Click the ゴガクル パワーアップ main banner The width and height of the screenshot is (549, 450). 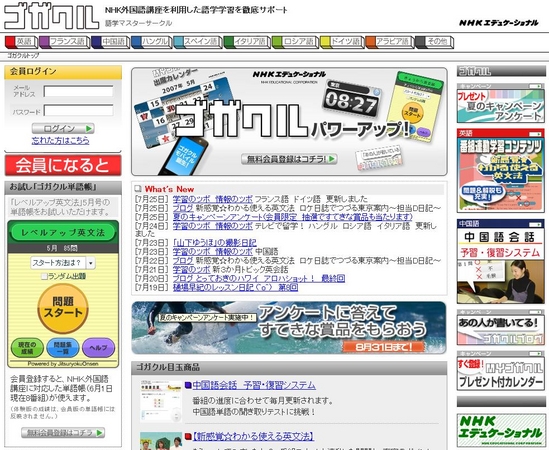click(x=289, y=122)
